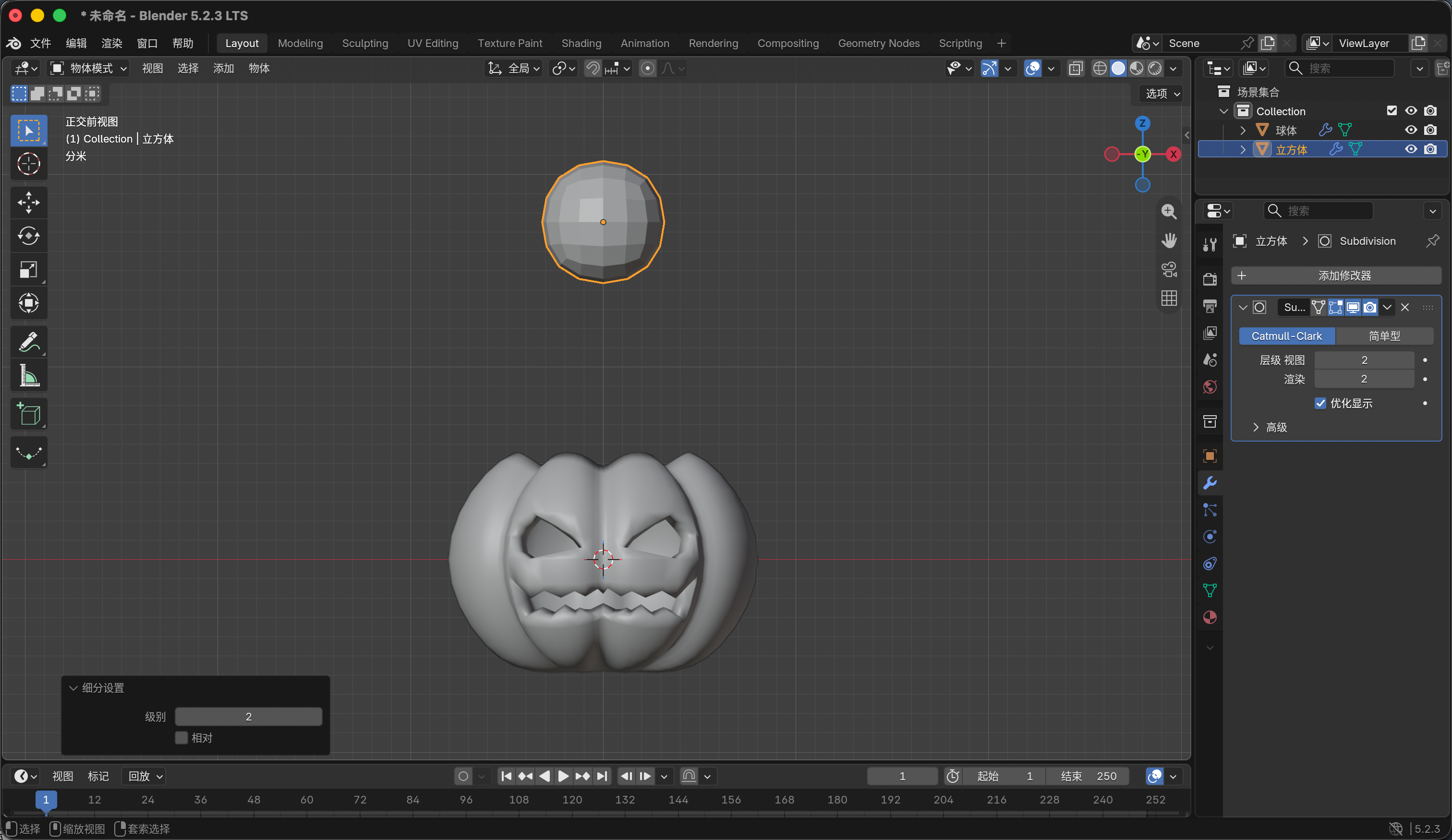The image size is (1452, 840).
Task: Toggle the X-ray display button
Action: click(x=1075, y=69)
